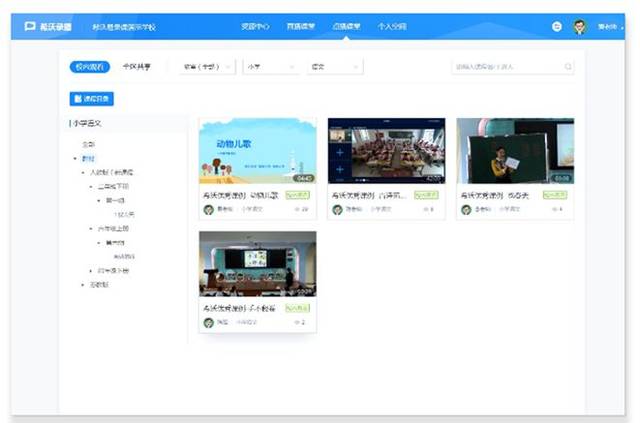Image resolution: width=640 pixels, height=423 pixels.
Task: Select the lesson under 第六组 in the tree
Action: click(x=124, y=257)
